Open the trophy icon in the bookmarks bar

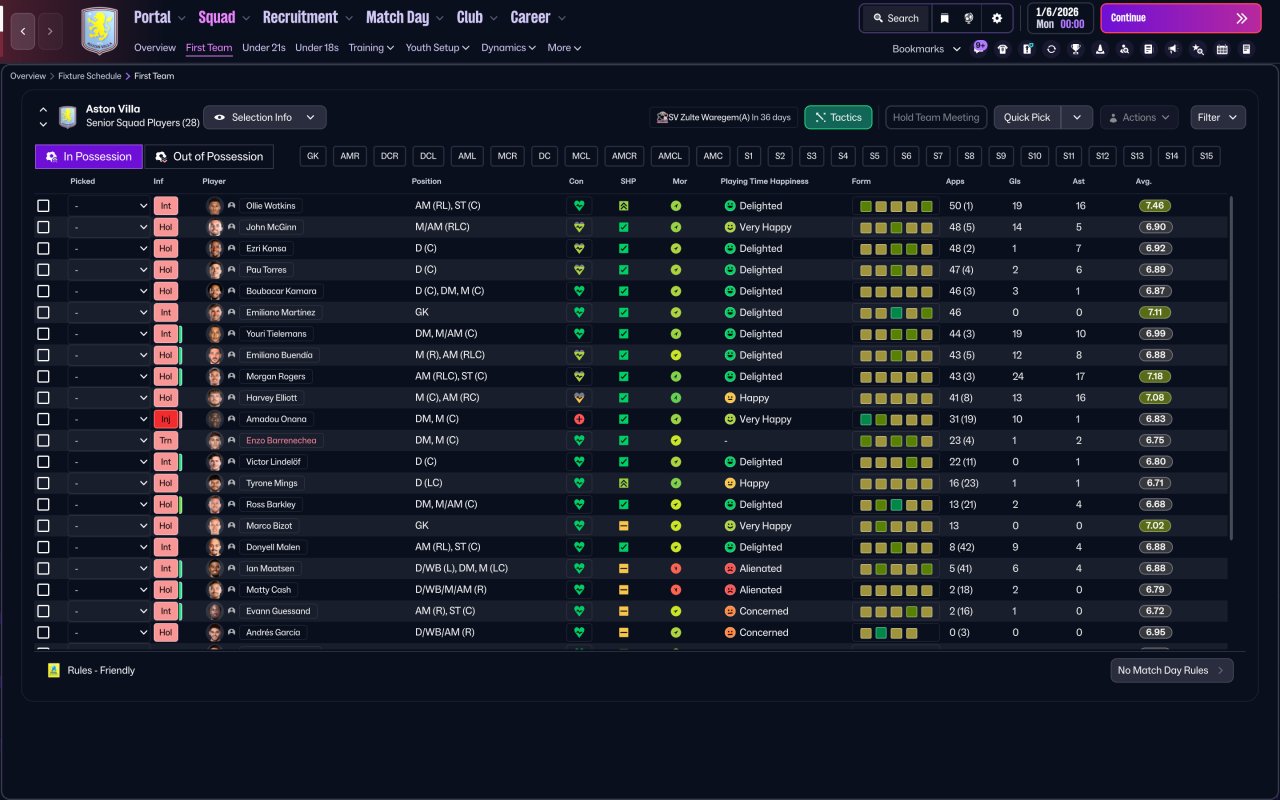coord(1075,49)
